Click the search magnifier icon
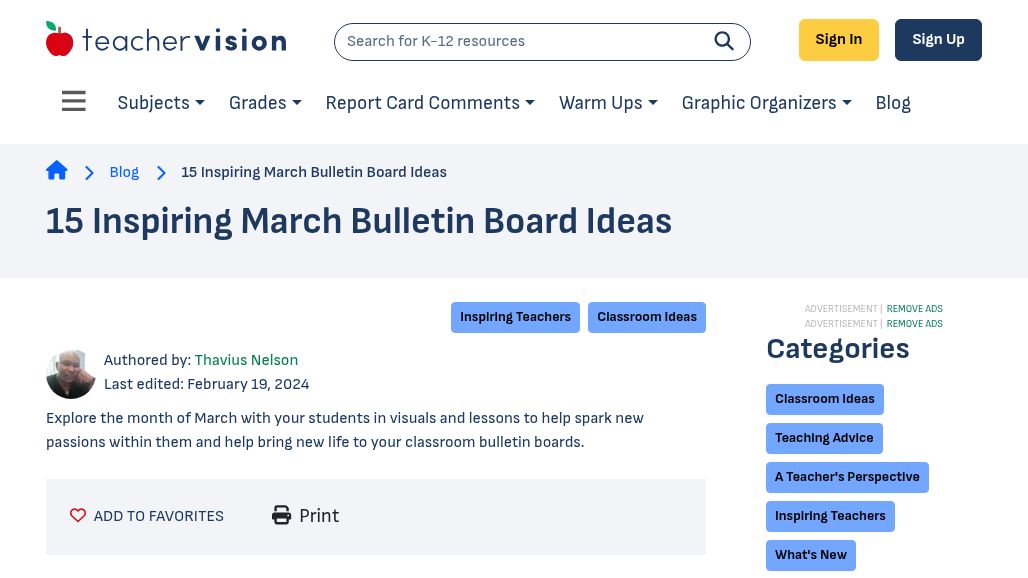The width and height of the screenshot is (1028, 578). tap(724, 41)
